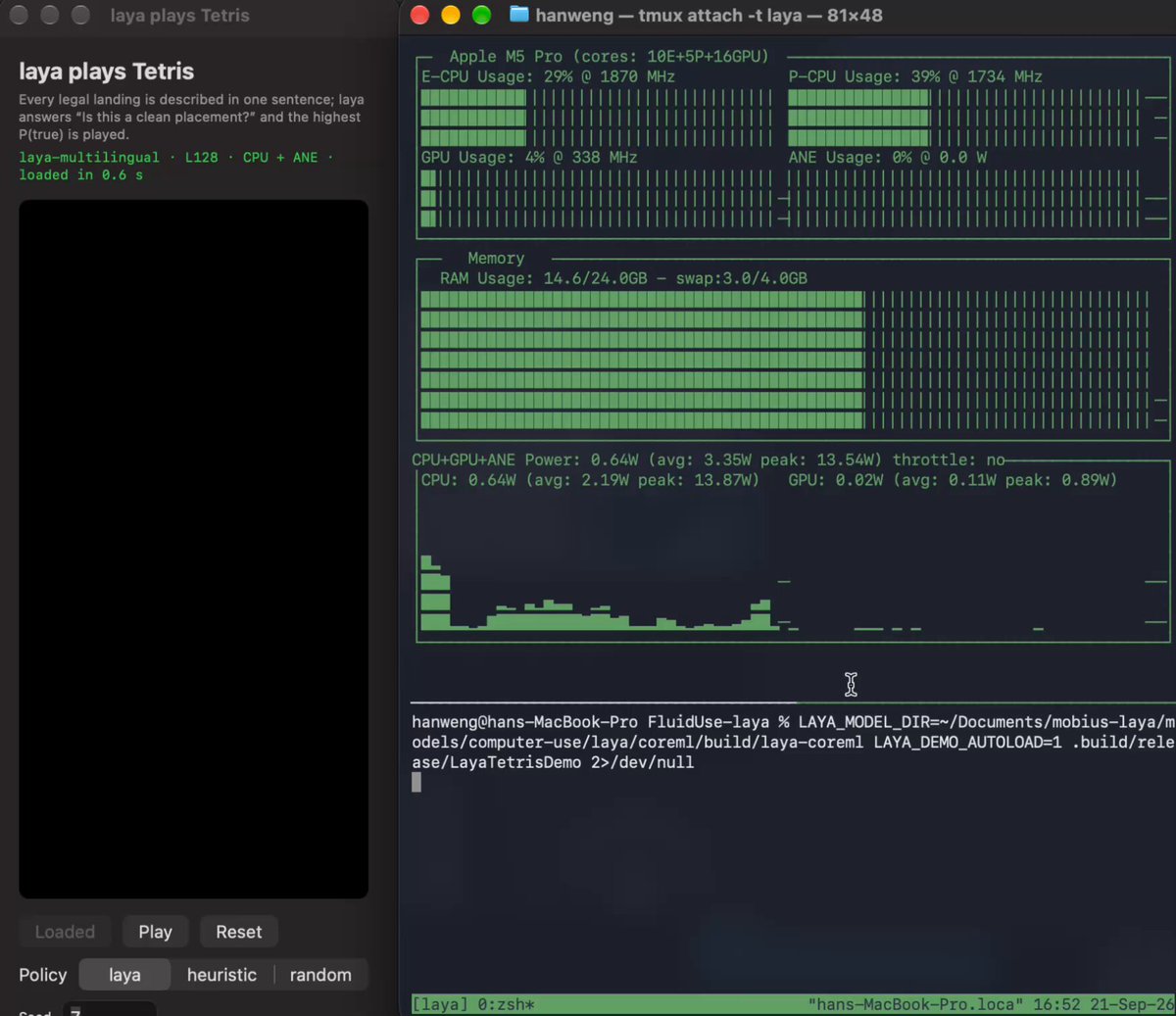Click the "hans-MacBook-Pro.loca" hostname in the tmux bar
Screen dimensions: 1176x1016
915,1004
